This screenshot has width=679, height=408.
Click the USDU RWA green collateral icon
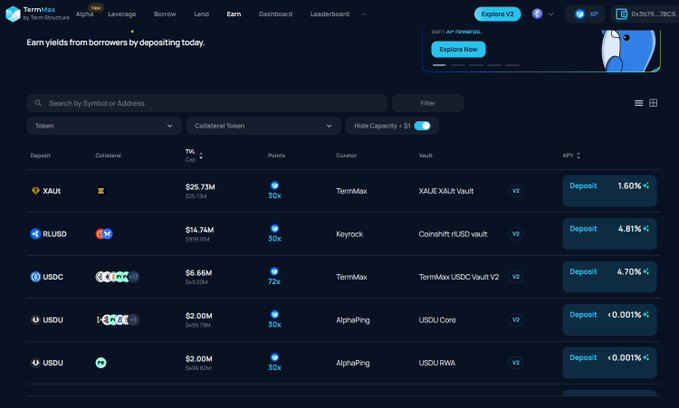[101, 363]
